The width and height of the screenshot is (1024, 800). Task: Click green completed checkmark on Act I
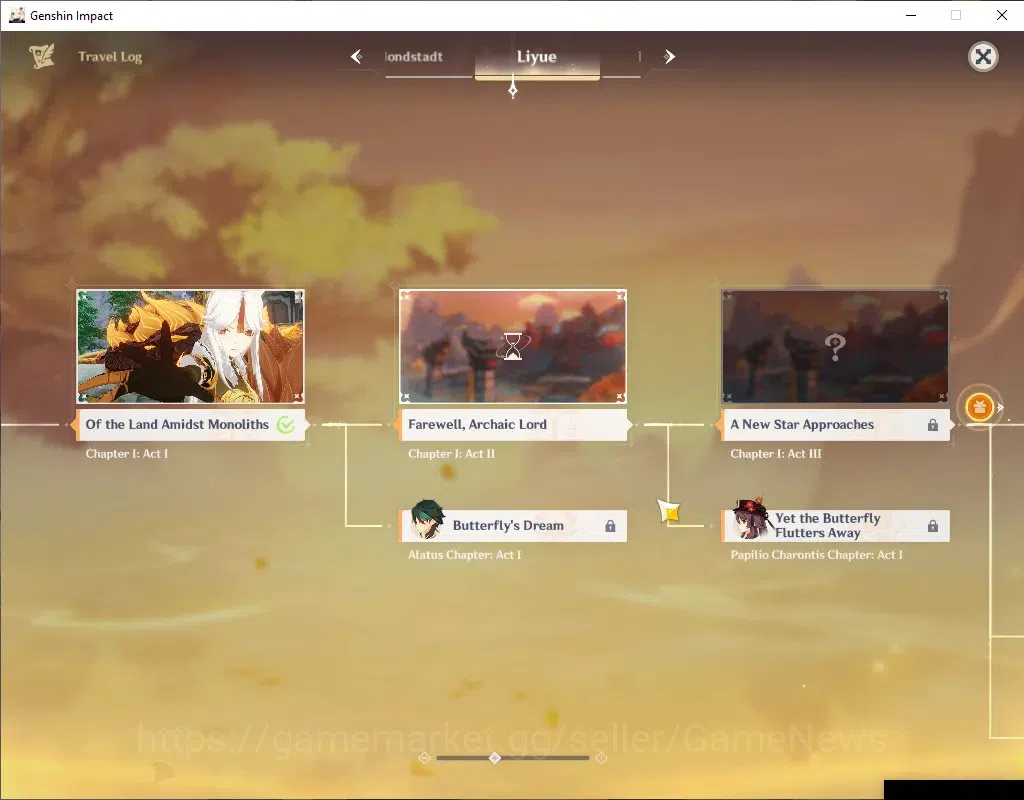(285, 425)
